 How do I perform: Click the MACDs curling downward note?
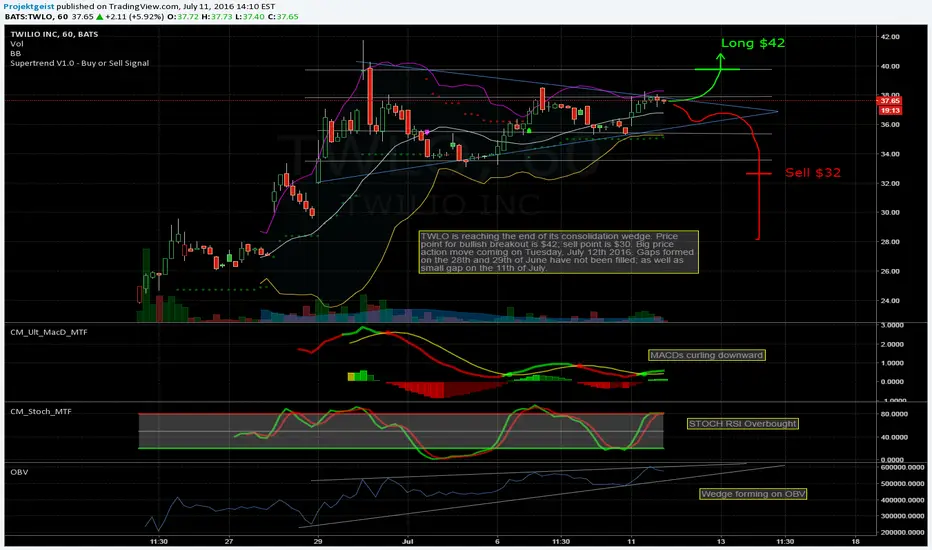706,355
